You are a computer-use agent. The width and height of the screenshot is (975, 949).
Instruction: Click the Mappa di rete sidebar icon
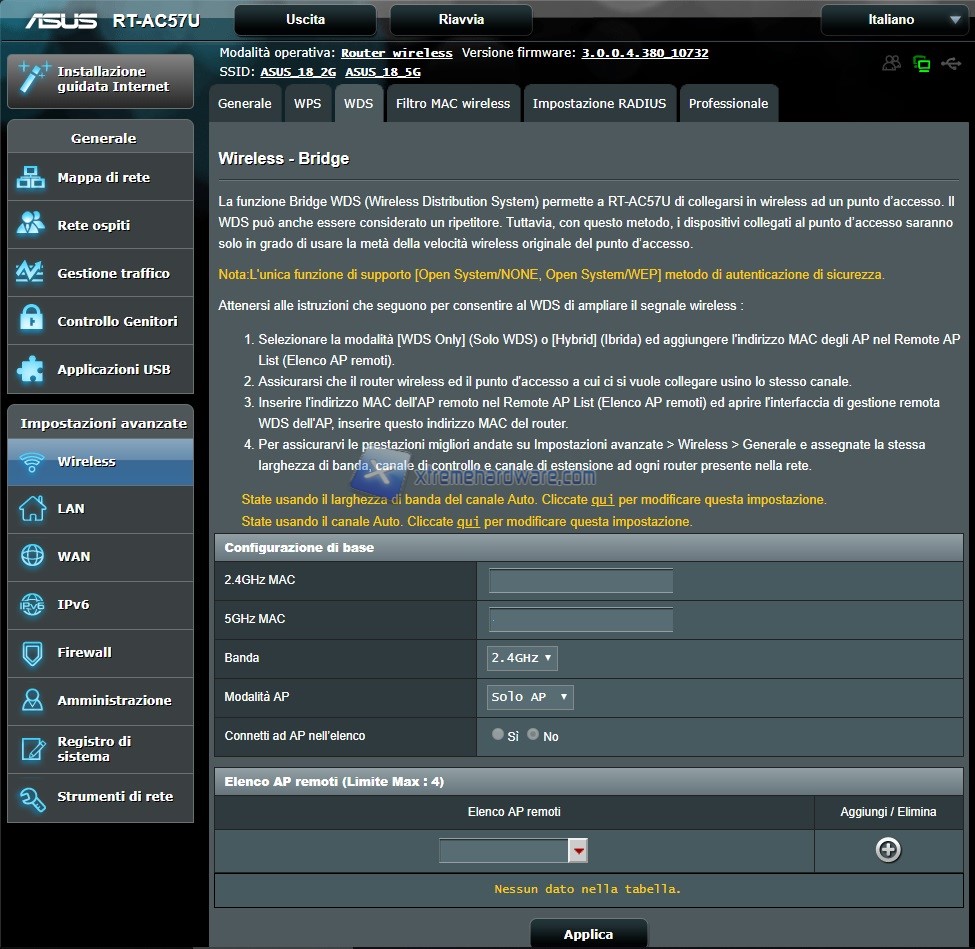pos(31,178)
